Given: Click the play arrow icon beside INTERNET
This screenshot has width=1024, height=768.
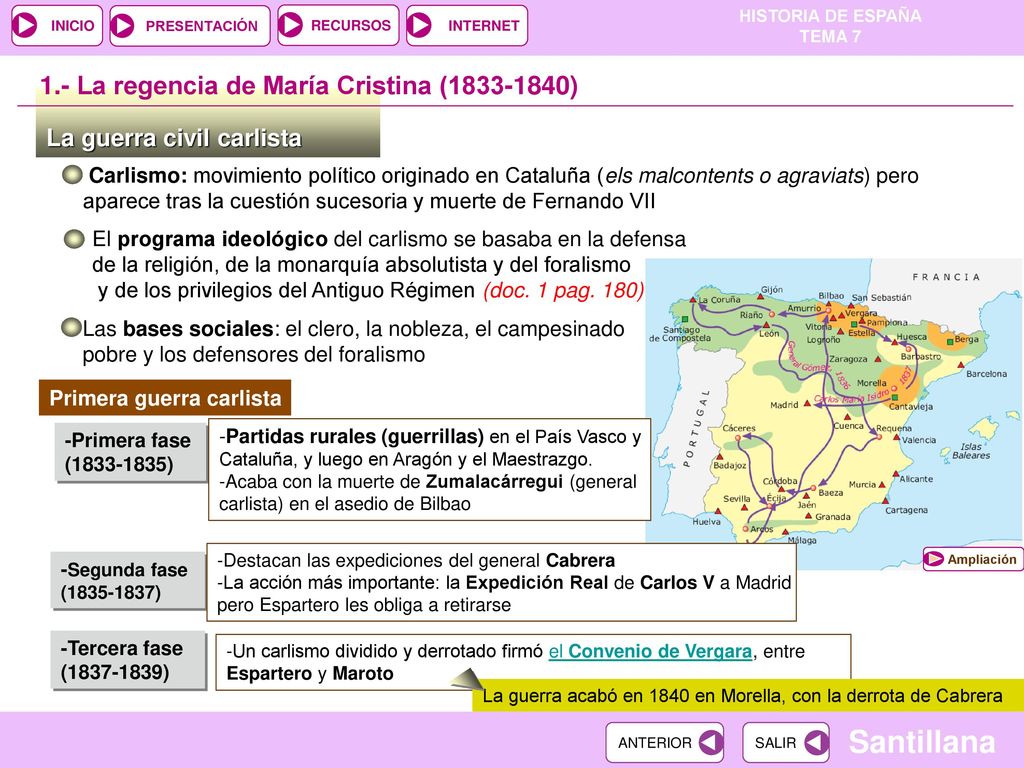Looking at the screenshot, I should (419, 25).
